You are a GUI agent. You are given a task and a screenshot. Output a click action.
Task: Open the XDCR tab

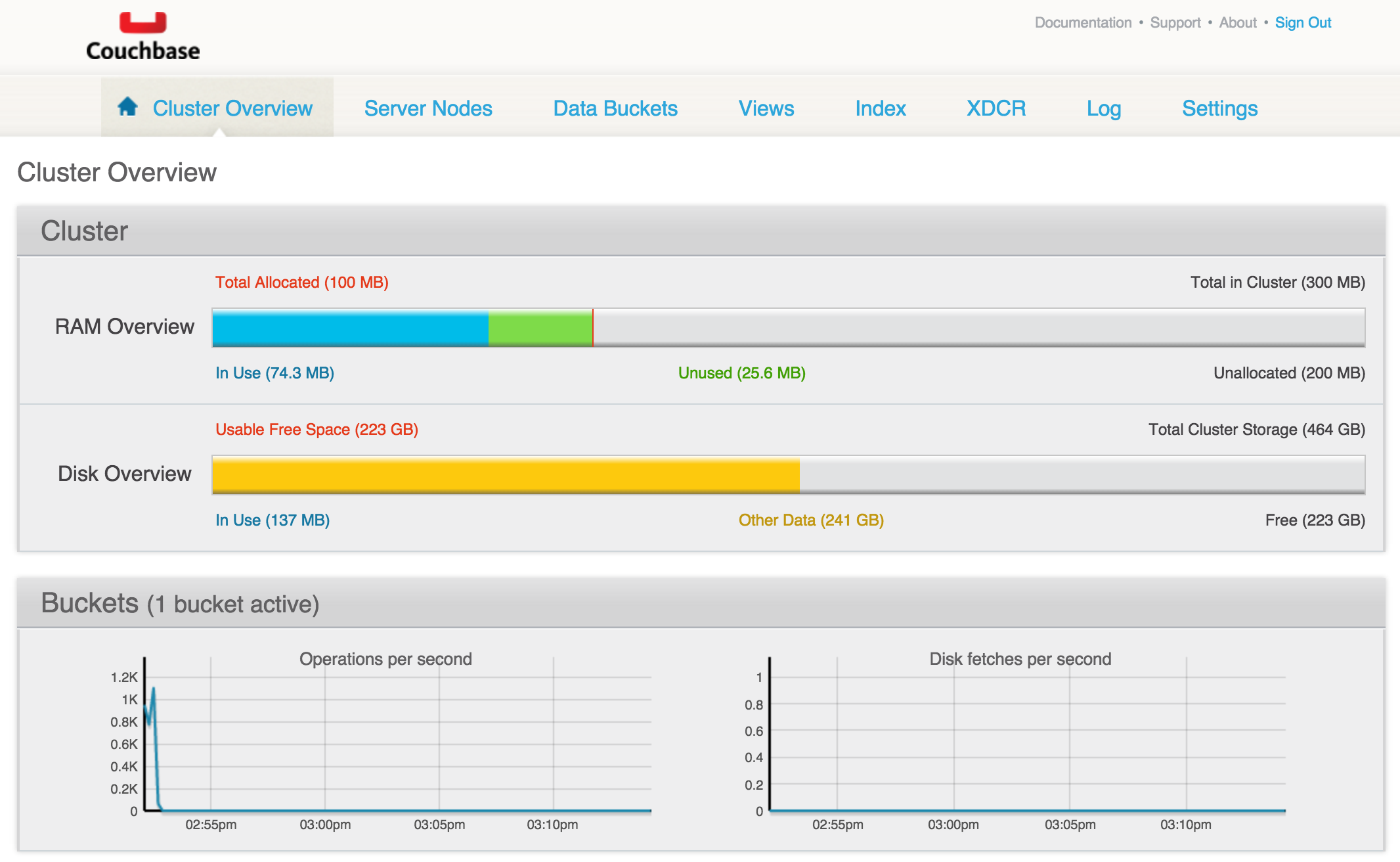pyautogui.click(x=995, y=108)
